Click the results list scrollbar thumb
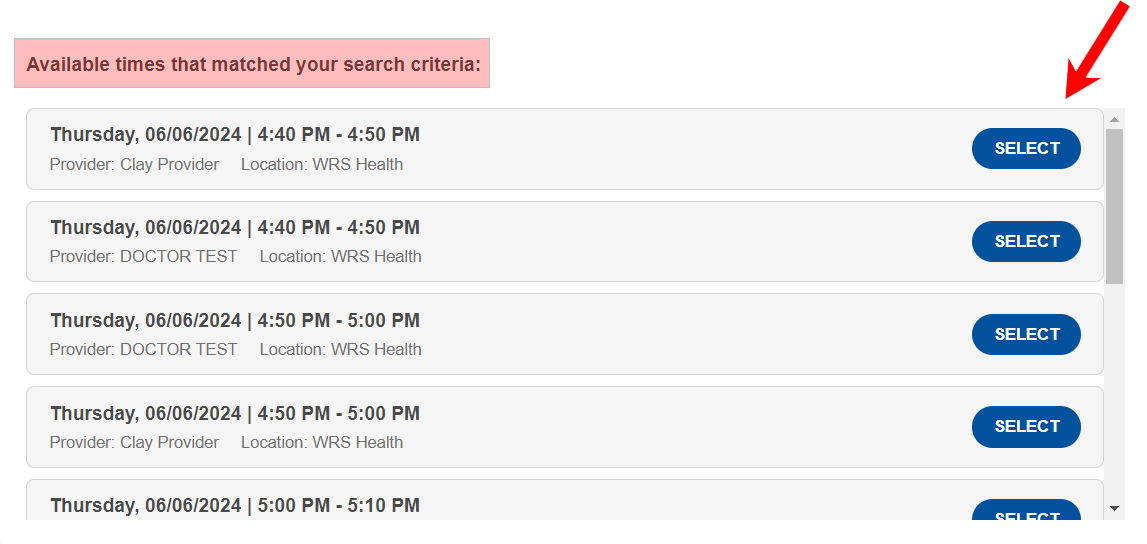 (x=1114, y=205)
